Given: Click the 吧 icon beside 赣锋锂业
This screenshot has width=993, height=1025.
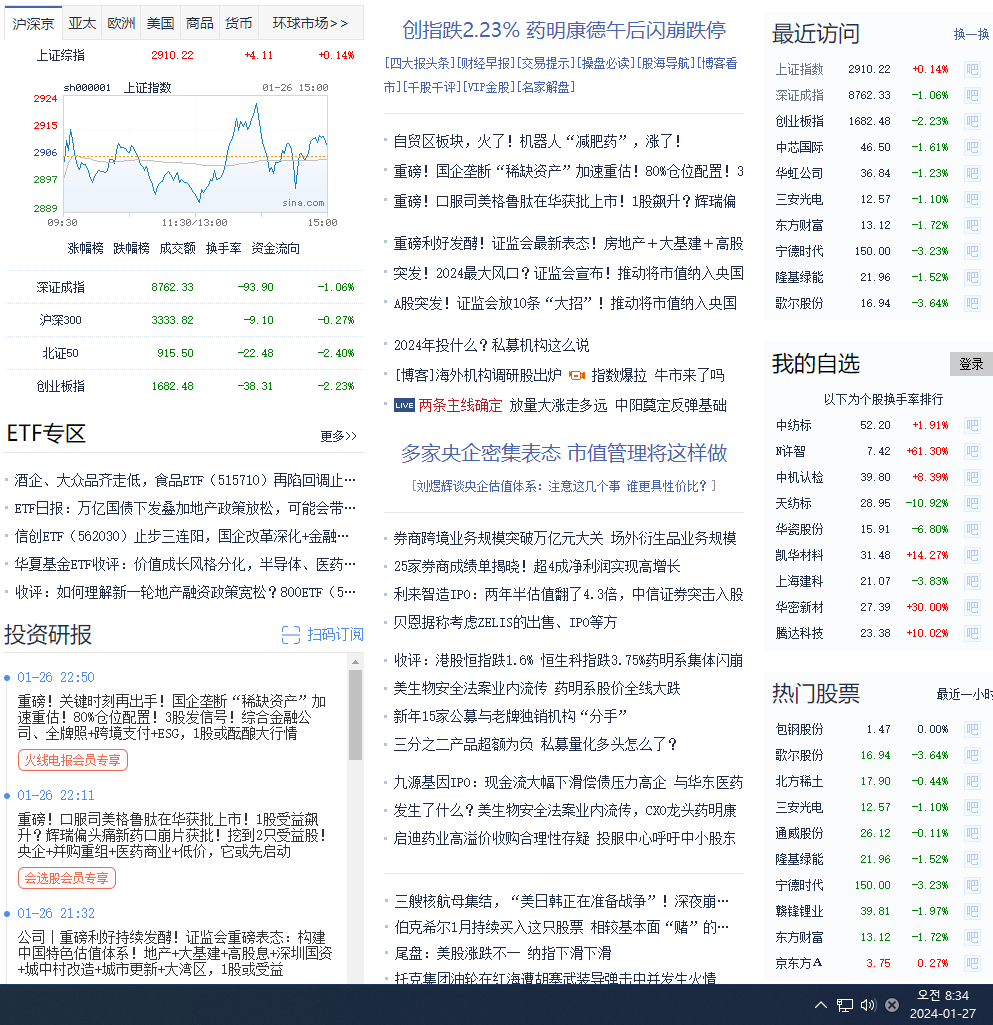Looking at the screenshot, I should click(x=972, y=911).
